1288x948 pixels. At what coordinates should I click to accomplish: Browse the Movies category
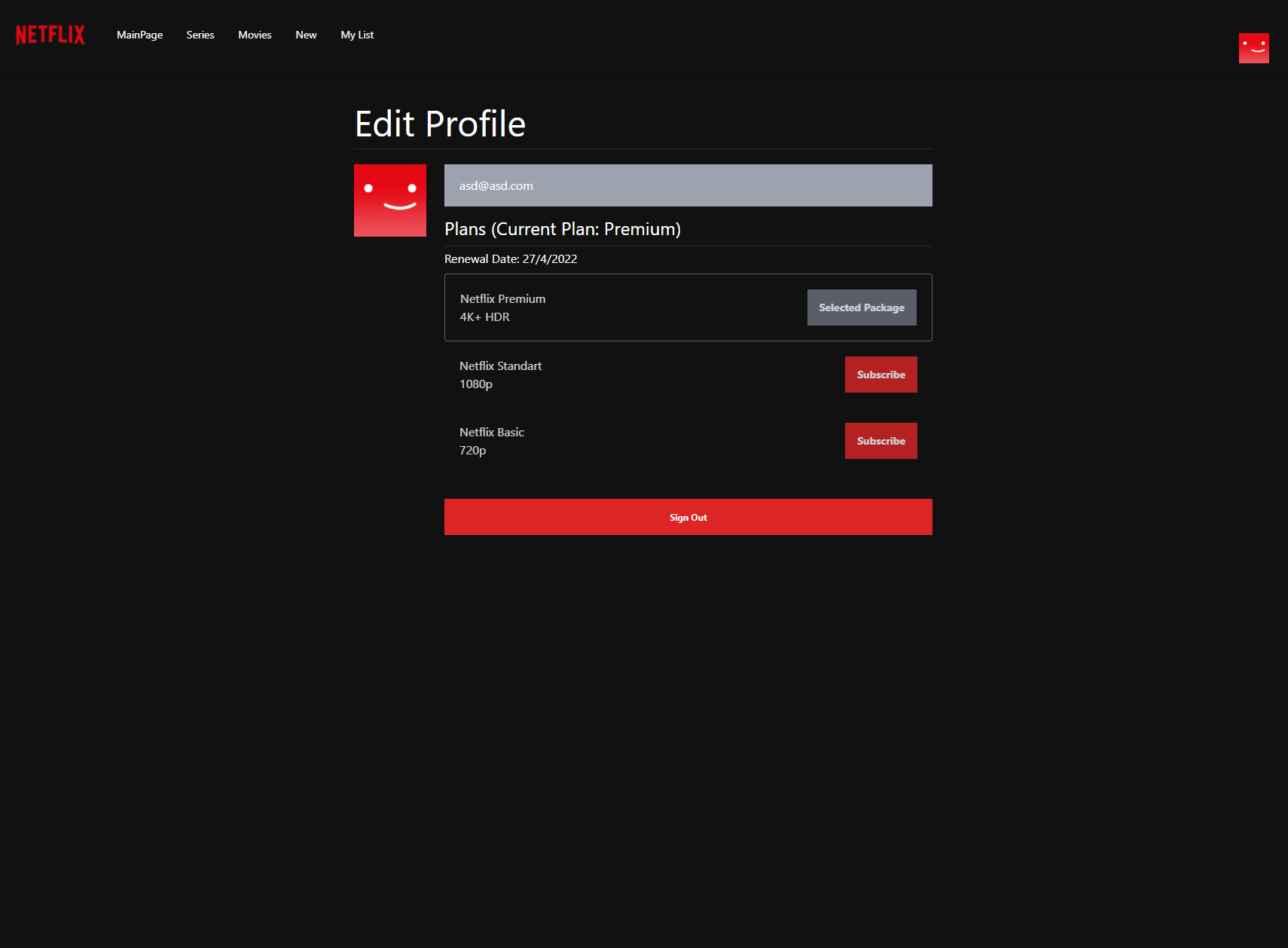255,35
